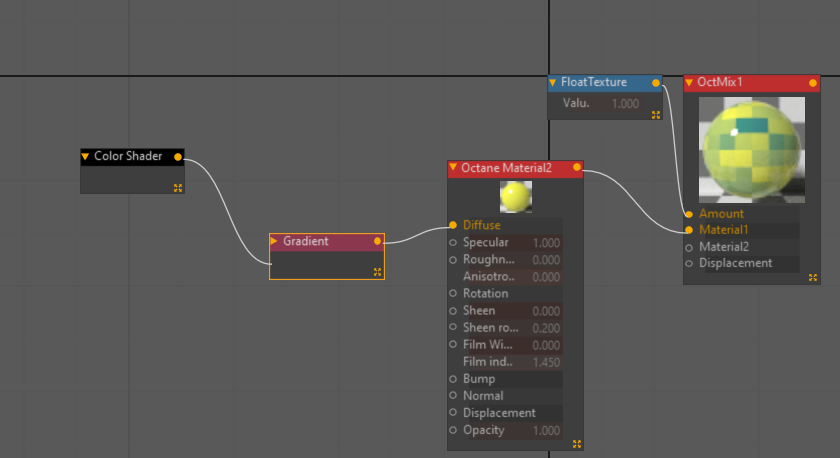Image resolution: width=840 pixels, height=458 pixels.
Task: Collapse the FloatTexture node triangle
Action: (x=552, y=82)
